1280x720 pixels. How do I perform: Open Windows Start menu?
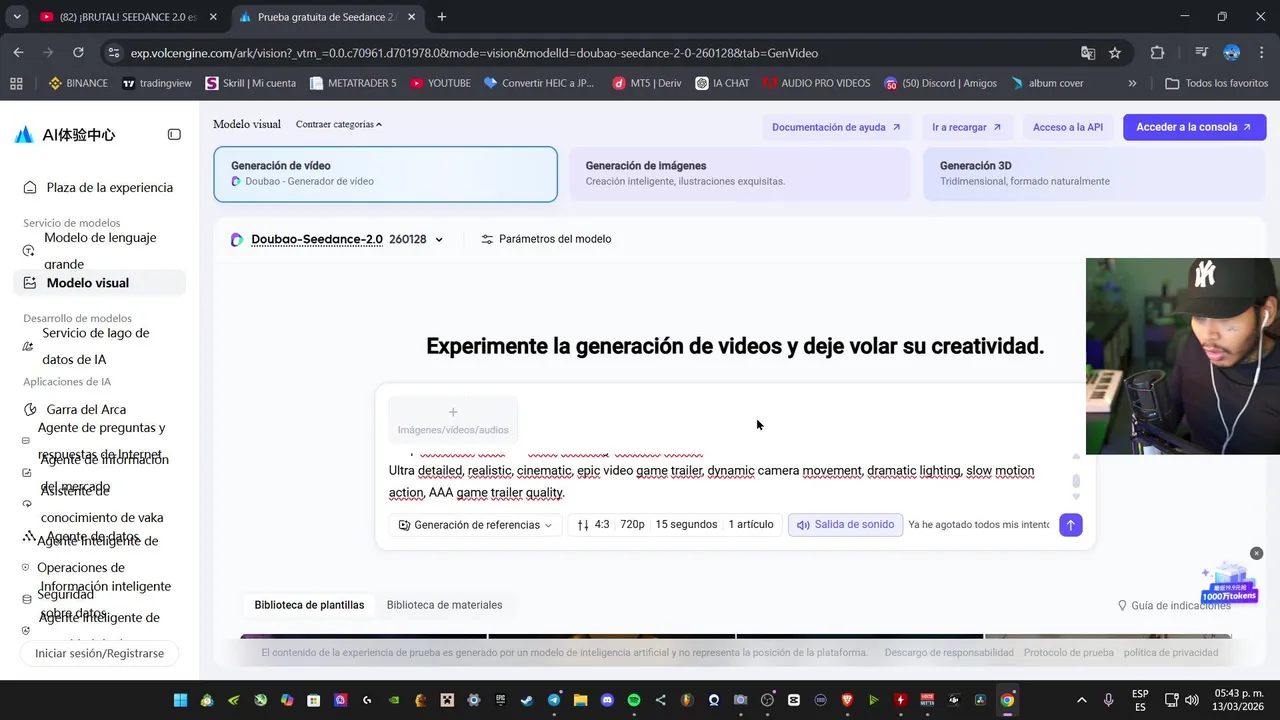coord(181,700)
